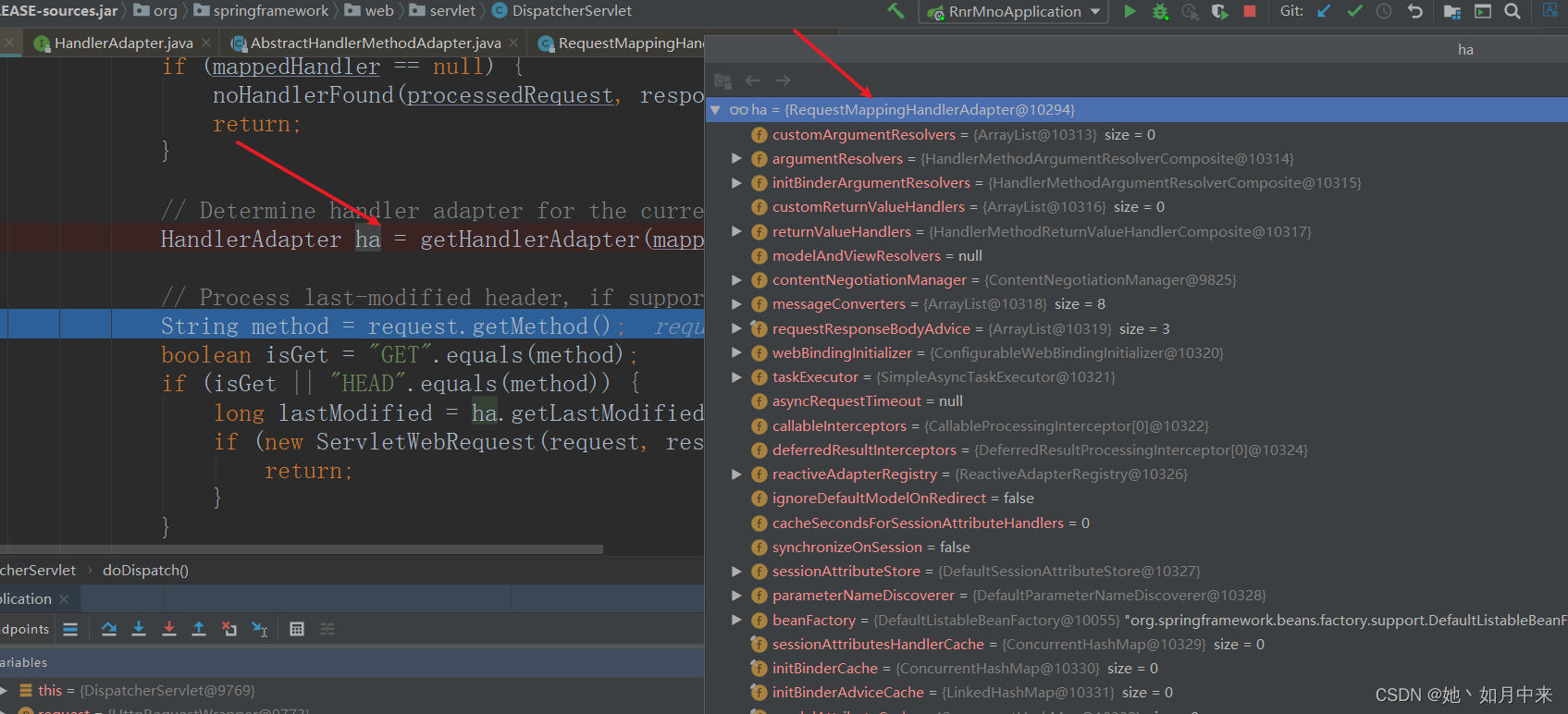1568x714 pixels.
Task: Close the AbstractHandlerMethodAdapter.java tab
Action: pyautogui.click(x=514, y=43)
